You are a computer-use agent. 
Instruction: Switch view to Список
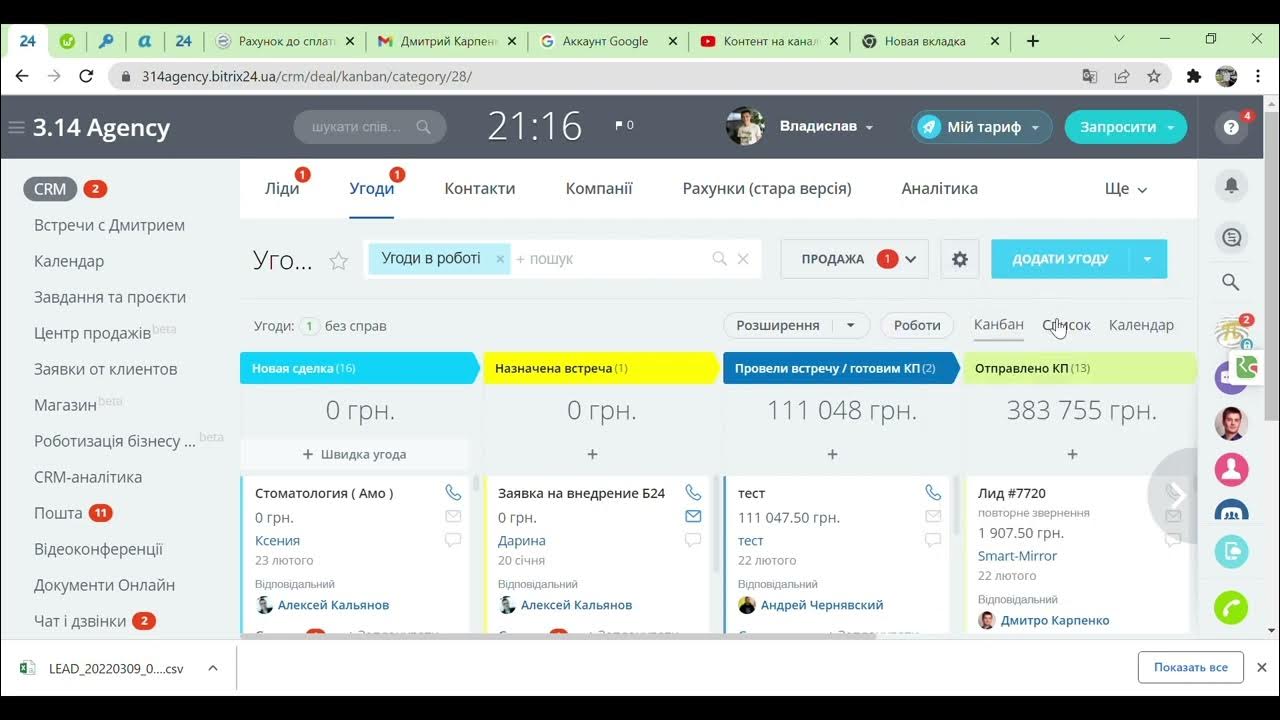pos(1067,325)
